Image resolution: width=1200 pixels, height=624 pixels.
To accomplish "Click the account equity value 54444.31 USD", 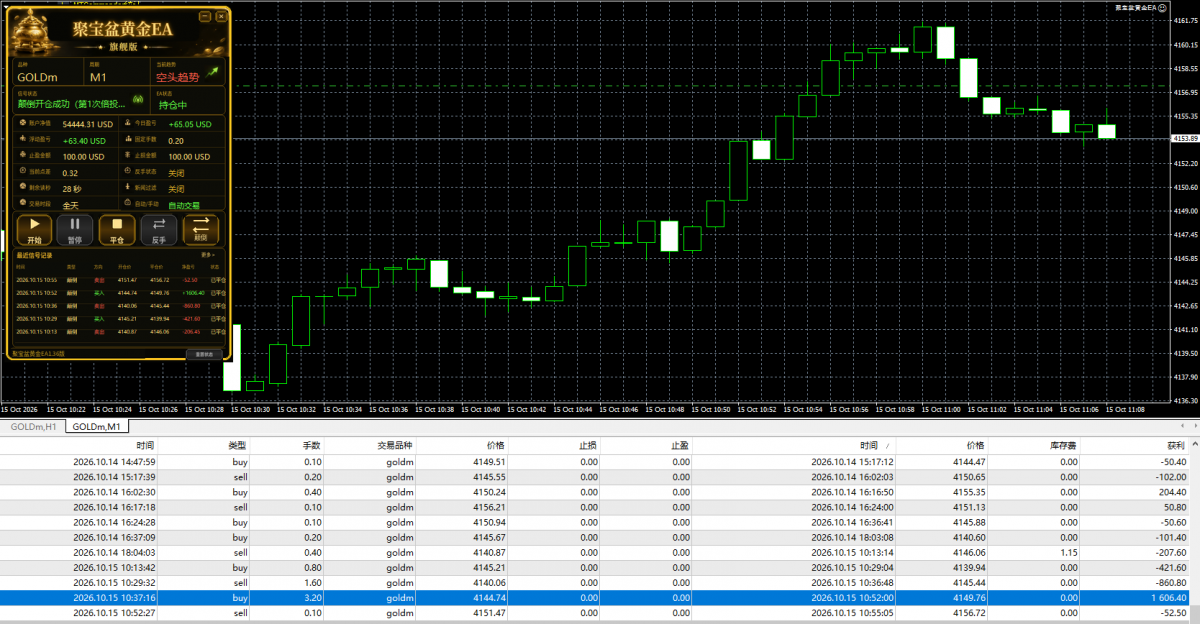I will 88,124.
